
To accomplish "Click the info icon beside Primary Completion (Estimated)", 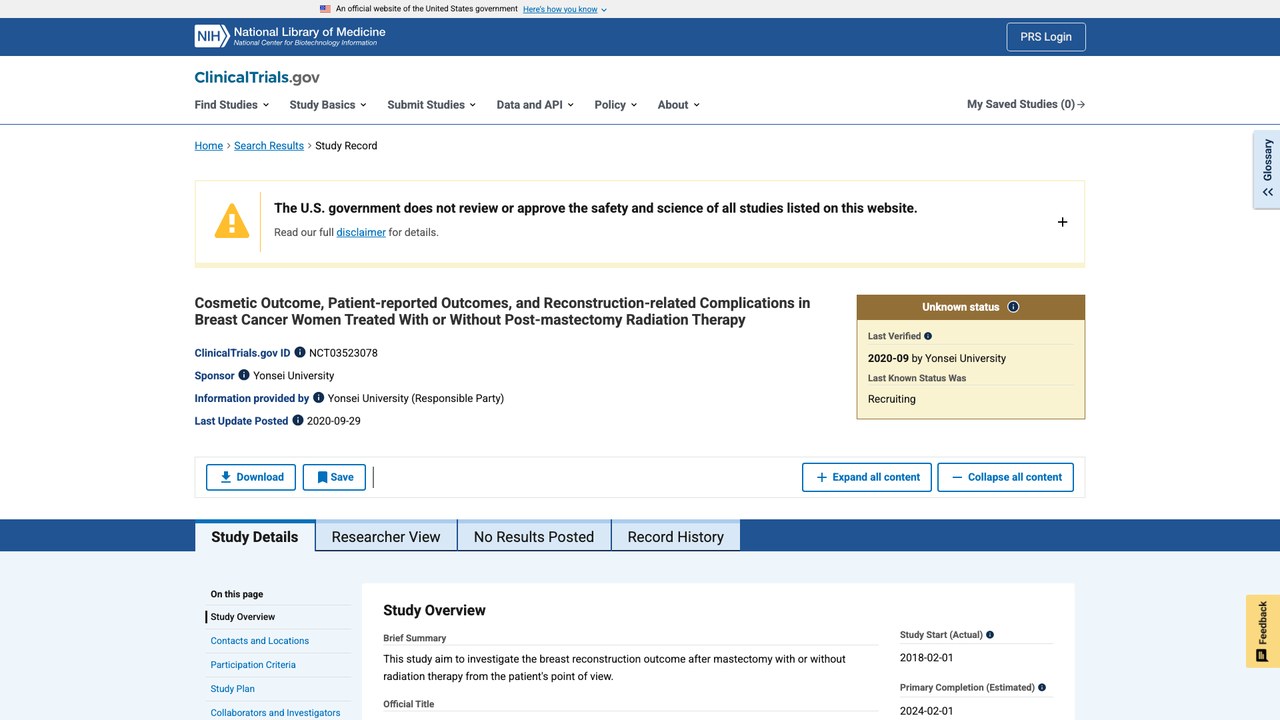I will pyautogui.click(x=1042, y=688).
